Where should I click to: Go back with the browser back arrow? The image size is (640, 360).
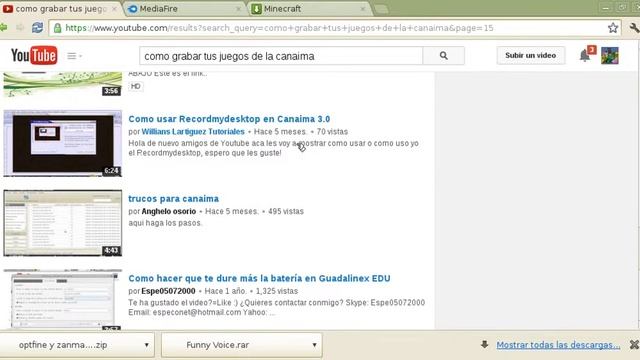coord(4,28)
